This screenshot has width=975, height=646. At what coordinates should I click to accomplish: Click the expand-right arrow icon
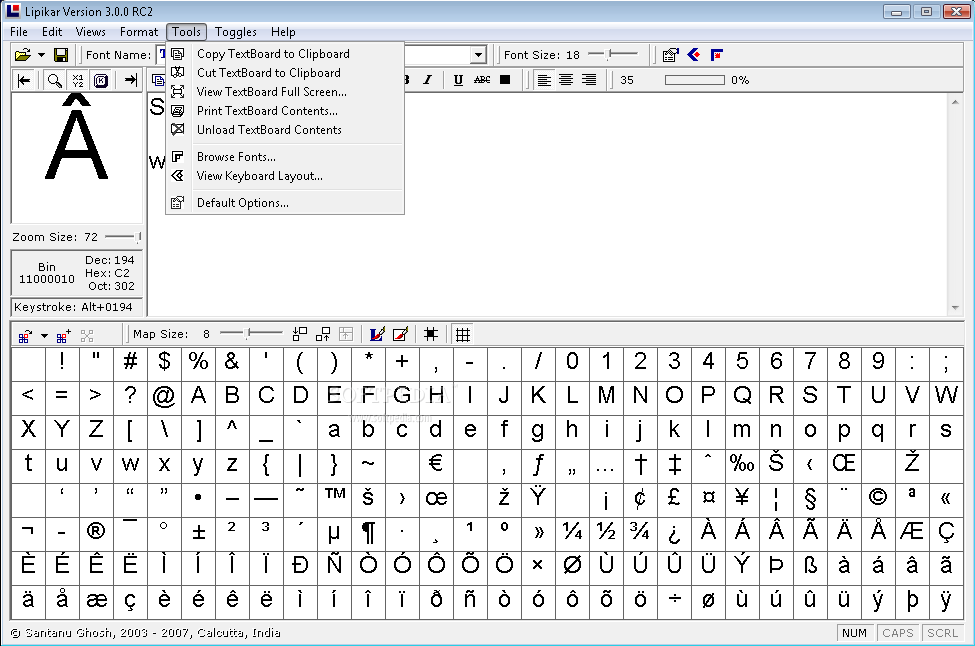coord(131,80)
